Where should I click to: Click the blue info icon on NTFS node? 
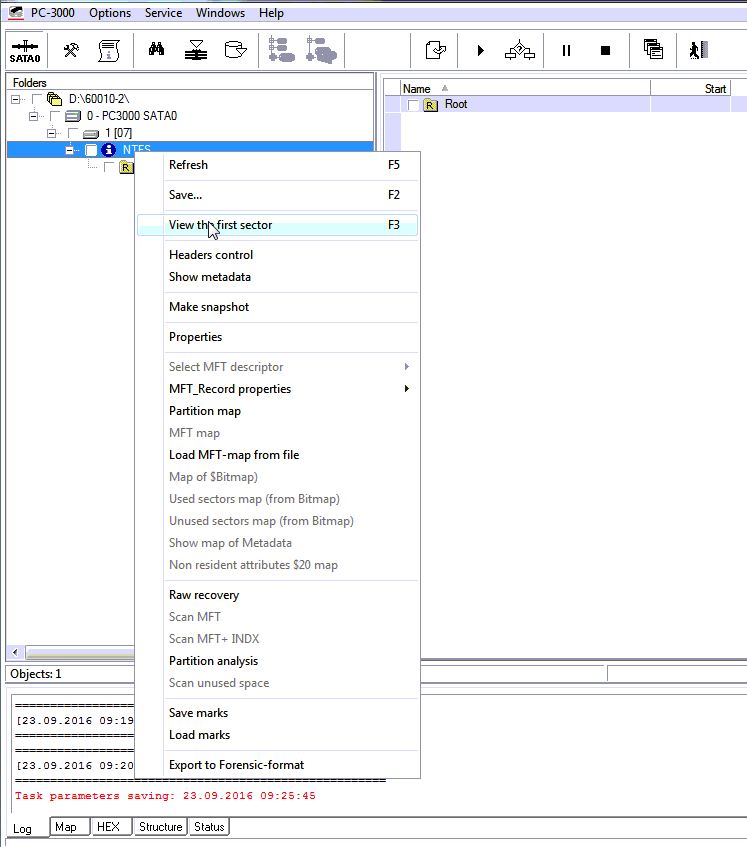point(108,150)
